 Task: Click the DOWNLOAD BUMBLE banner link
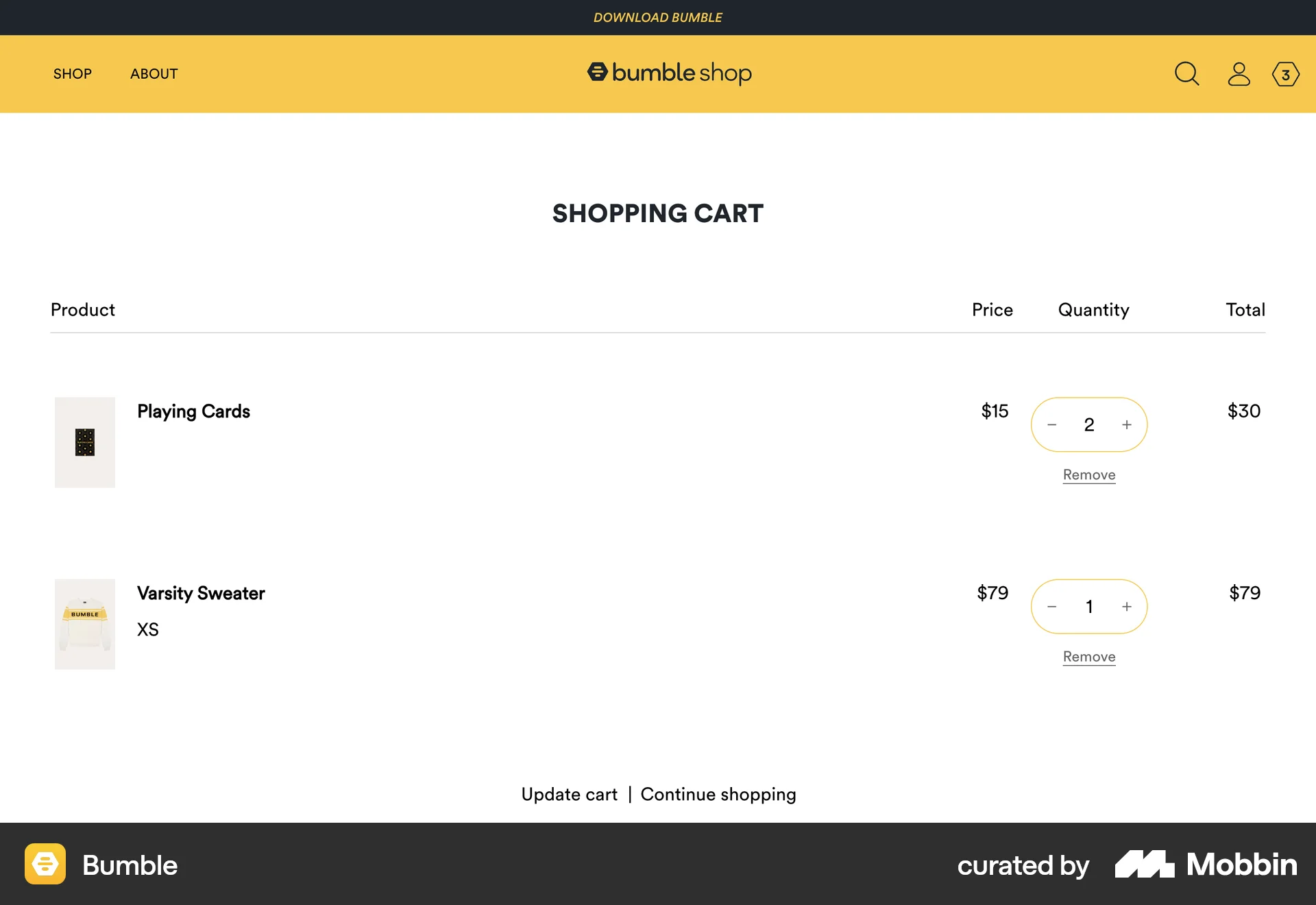click(x=657, y=17)
